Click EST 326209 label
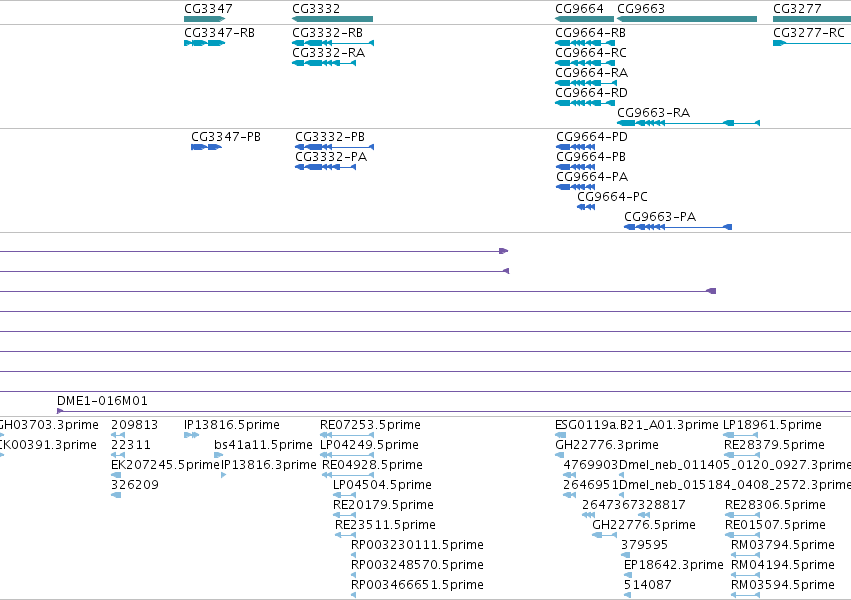851x600 pixels. point(135,485)
